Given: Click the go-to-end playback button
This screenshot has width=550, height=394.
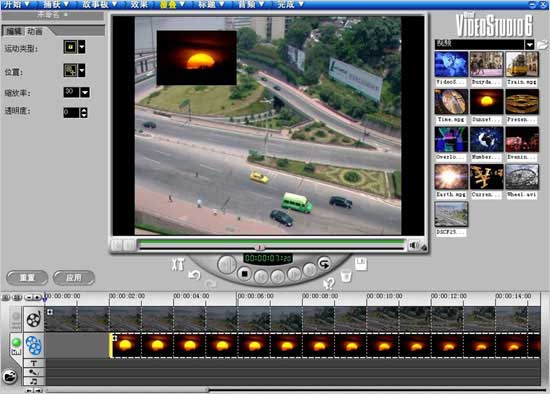Looking at the screenshot, I should coord(310,269).
